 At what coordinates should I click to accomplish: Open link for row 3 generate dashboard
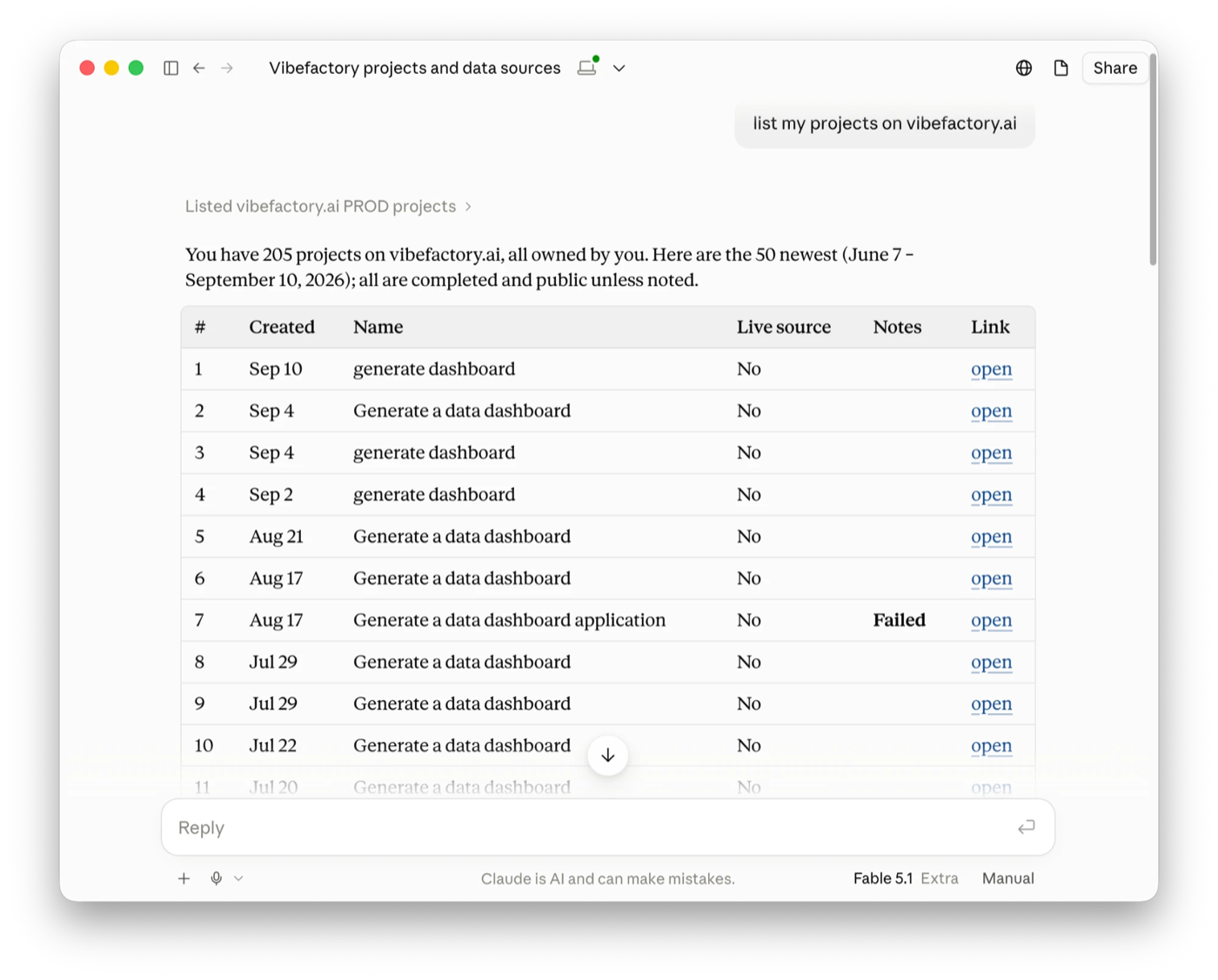click(991, 452)
